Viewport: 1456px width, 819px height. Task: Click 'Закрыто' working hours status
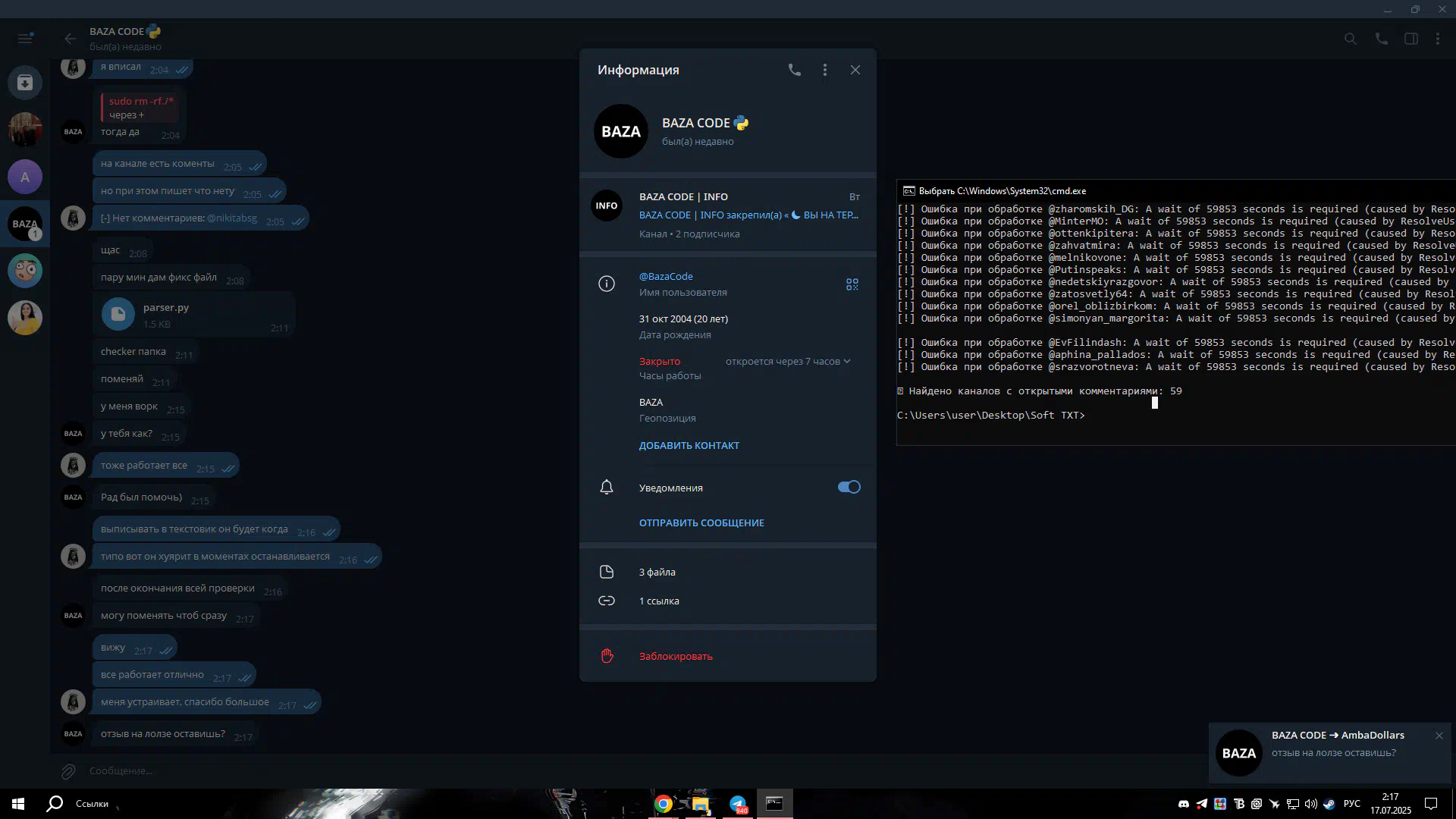[x=659, y=361]
